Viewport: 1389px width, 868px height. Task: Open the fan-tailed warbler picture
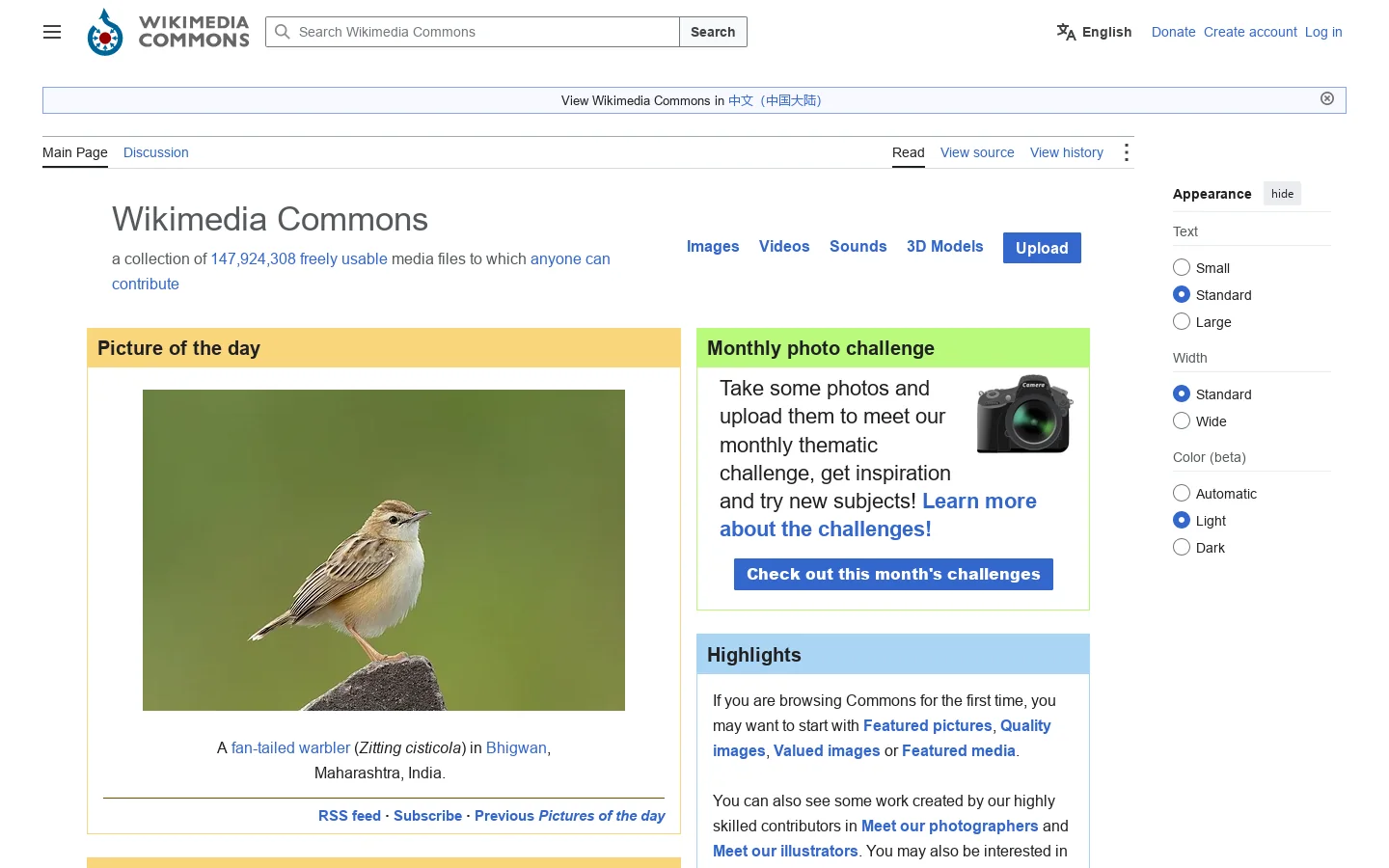[x=384, y=550]
